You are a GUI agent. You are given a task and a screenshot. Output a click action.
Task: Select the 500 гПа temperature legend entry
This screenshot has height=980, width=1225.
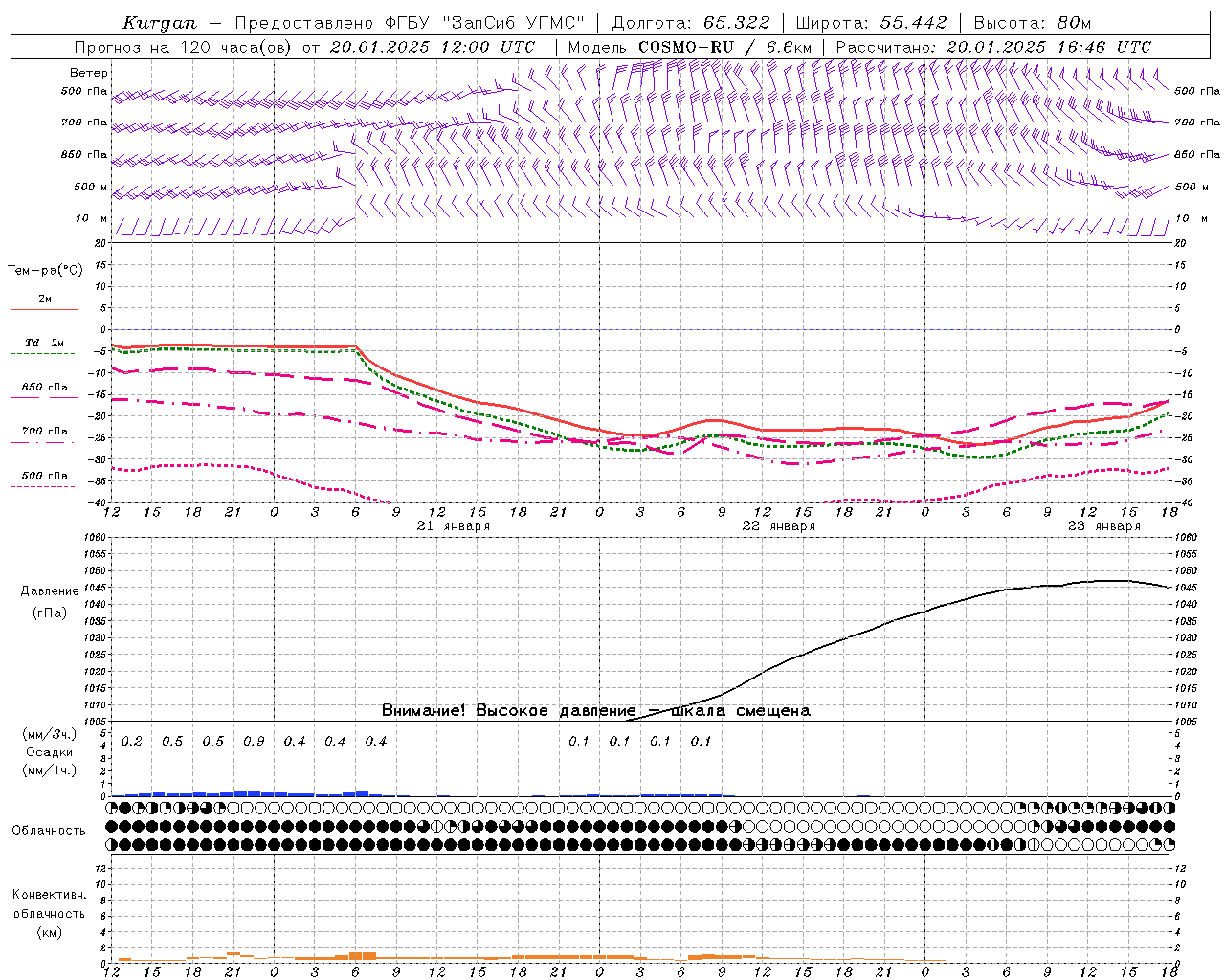[x=44, y=476]
